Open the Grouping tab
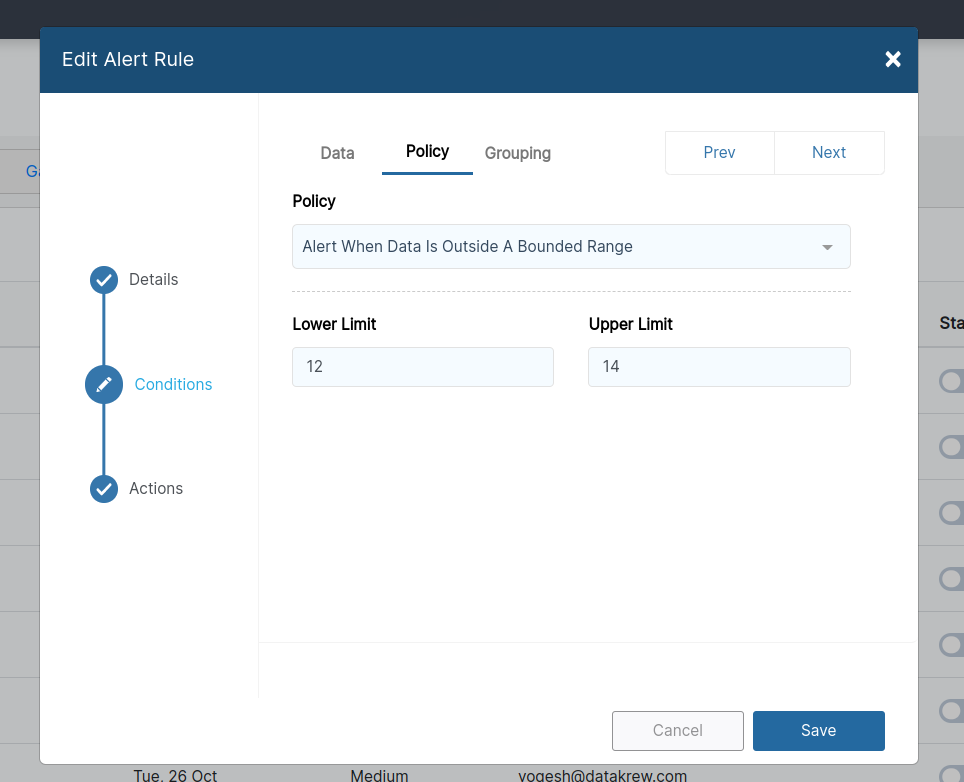Viewport: 964px width, 782px height. (x=517, y=153)
